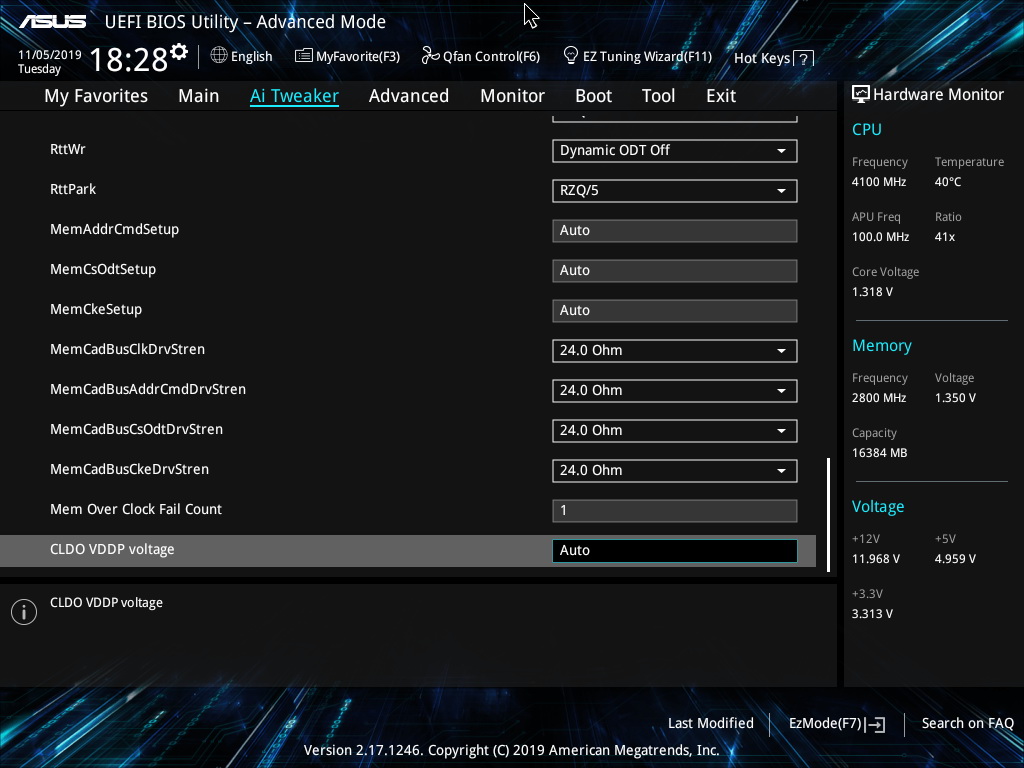Click CPU frequency value 4100 MHz
1024x768 pixels.
(x=879, y=182)
